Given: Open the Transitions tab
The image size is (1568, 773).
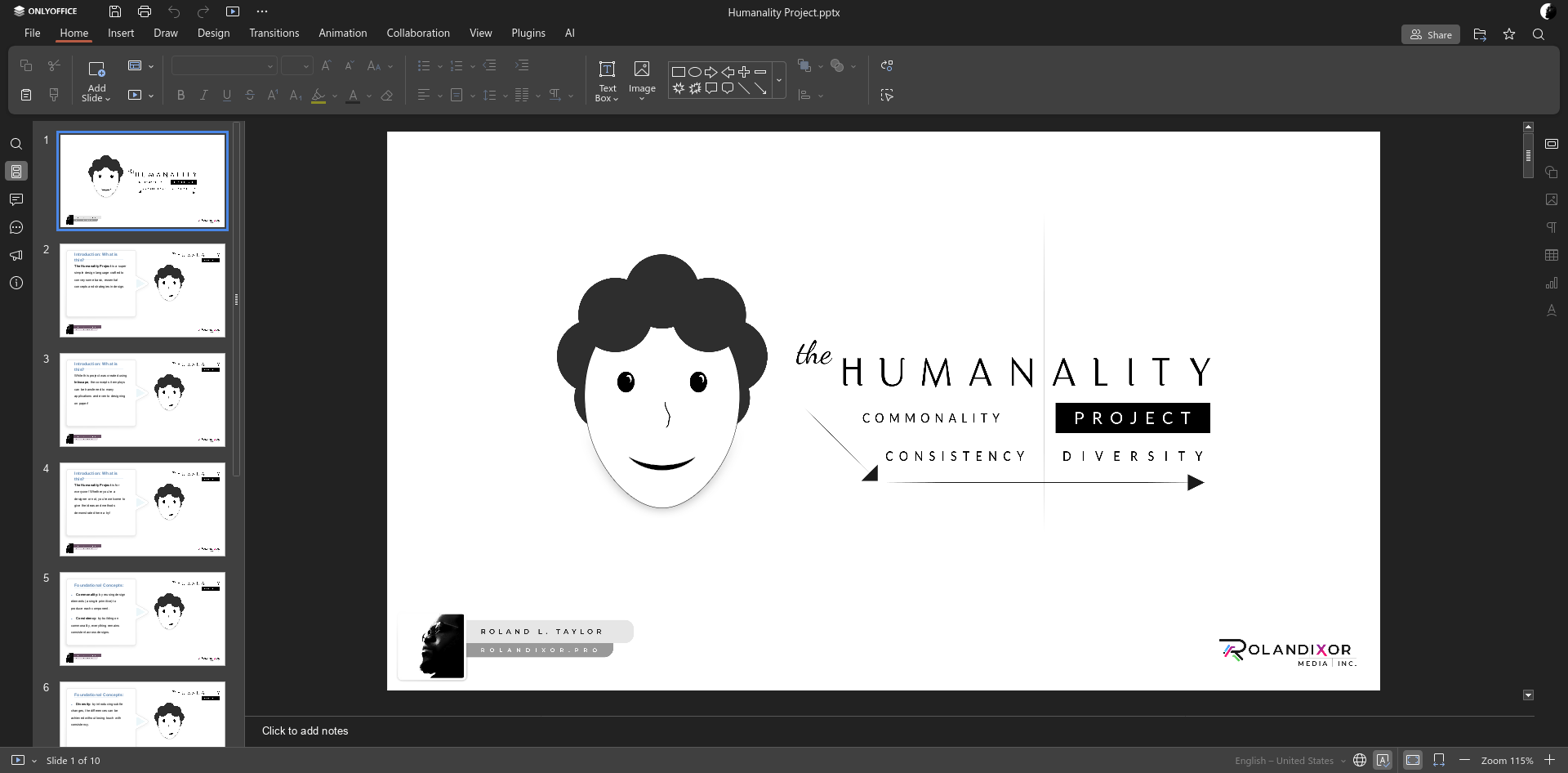Looking at the screenshot, I should pyautogui.click(x=274, y=33).
